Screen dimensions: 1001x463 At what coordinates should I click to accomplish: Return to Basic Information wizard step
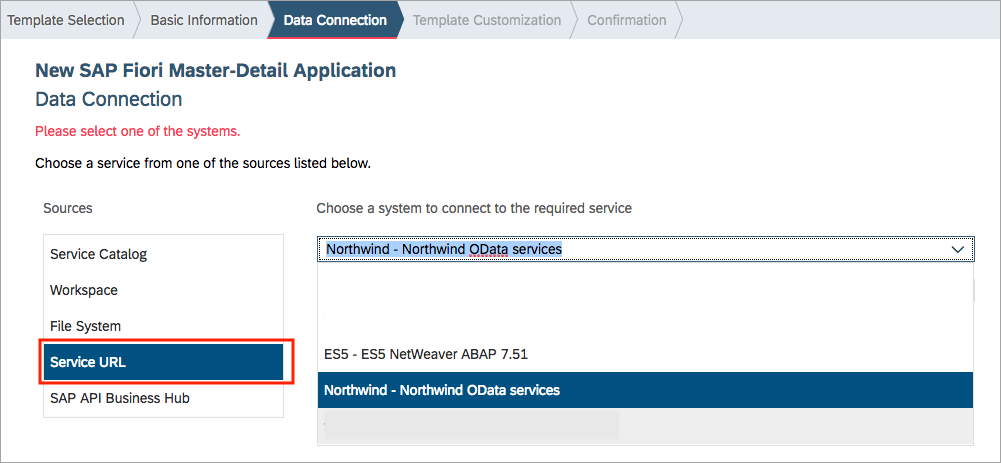[x=204, y=20]
